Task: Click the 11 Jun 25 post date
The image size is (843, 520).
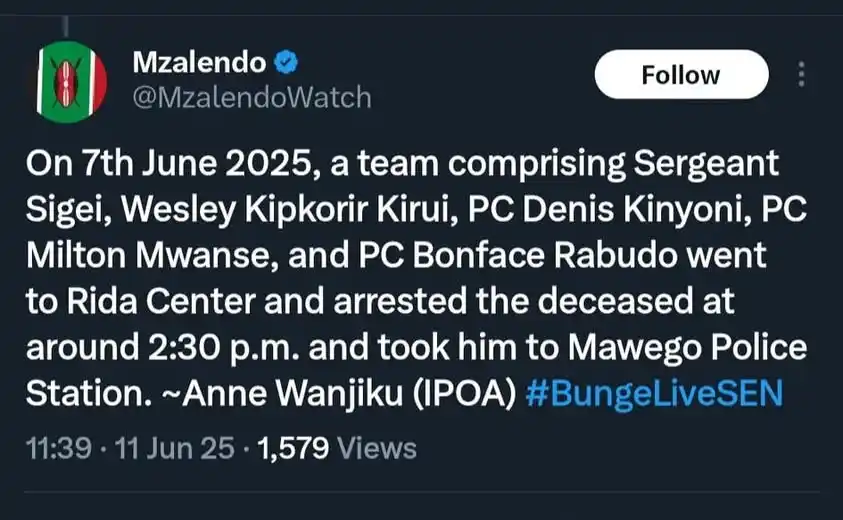Action: pos(175,448)
